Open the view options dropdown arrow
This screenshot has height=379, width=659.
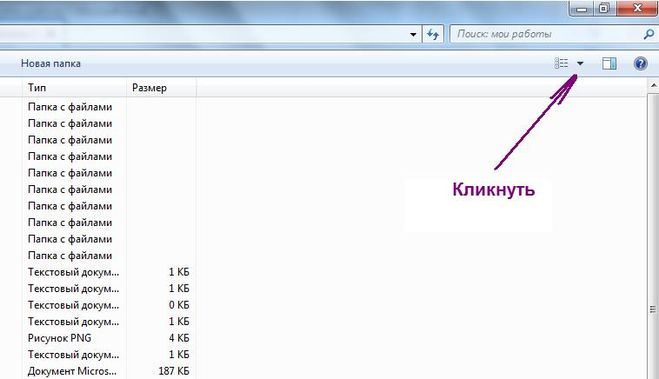pos(580,63)
